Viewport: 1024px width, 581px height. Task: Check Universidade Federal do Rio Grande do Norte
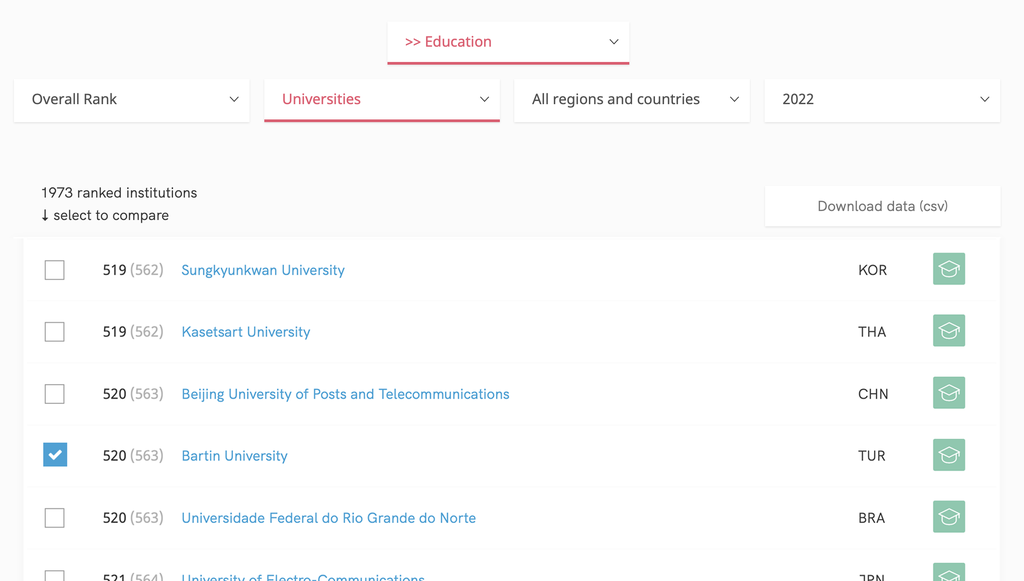(x=55, y=518)
